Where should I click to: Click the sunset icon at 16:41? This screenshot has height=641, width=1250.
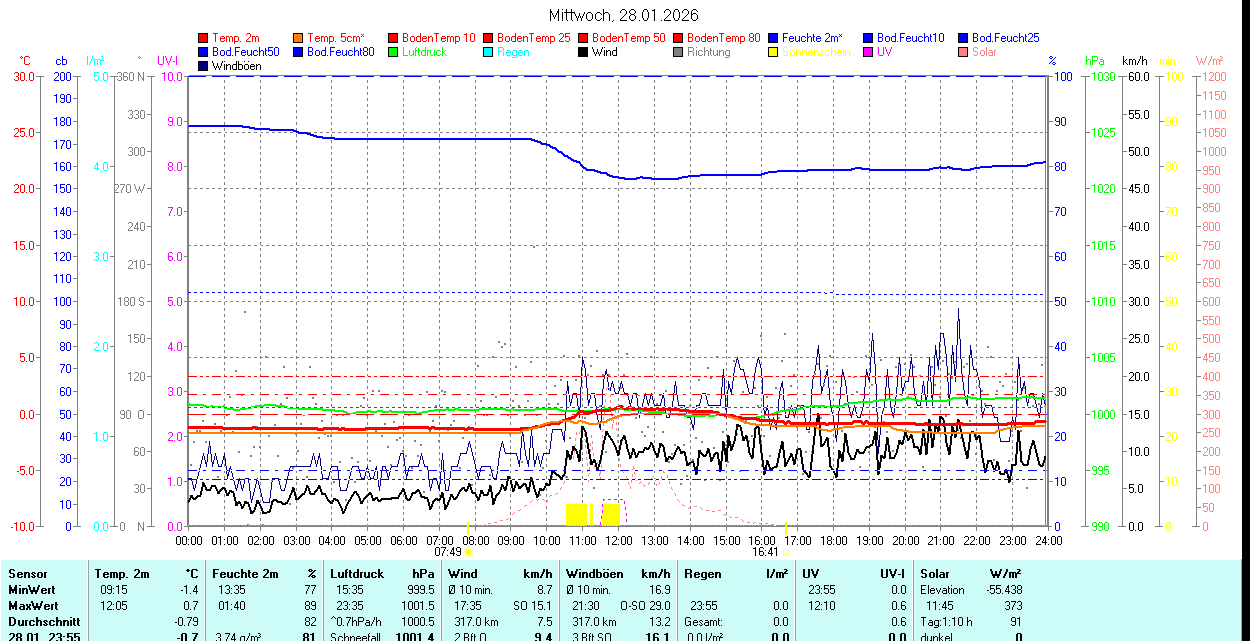[x=786, y=551]
